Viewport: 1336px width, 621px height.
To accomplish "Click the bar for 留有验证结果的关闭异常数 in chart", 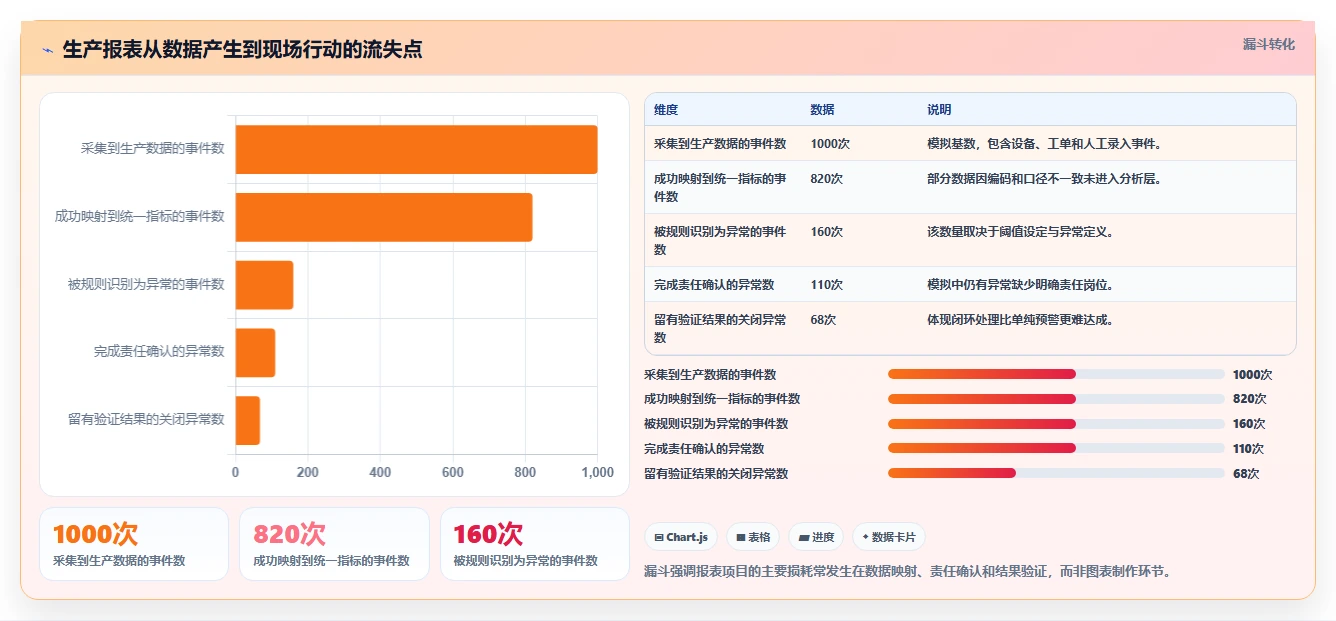I will 248,420.
